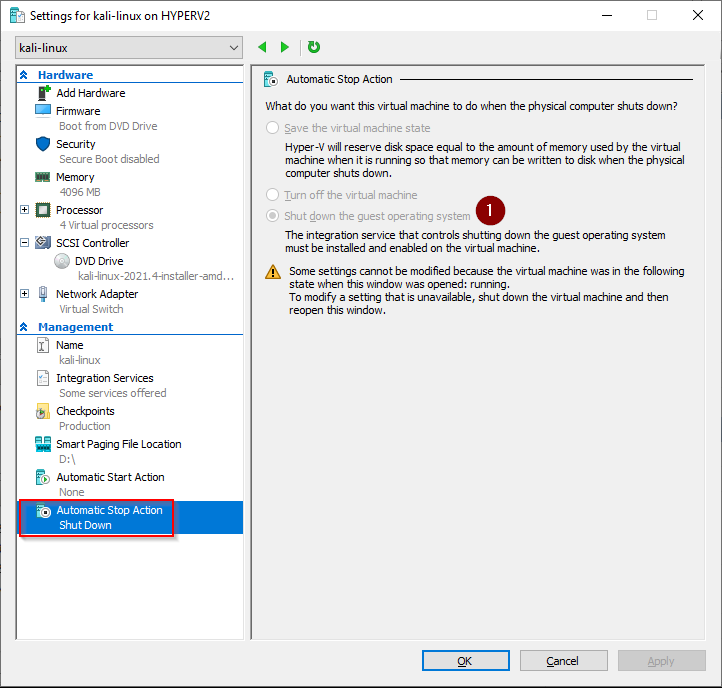Screen dimensions: 722x688
Task: Select Shut down the guest operating system
Action: [x=272, y=216]
